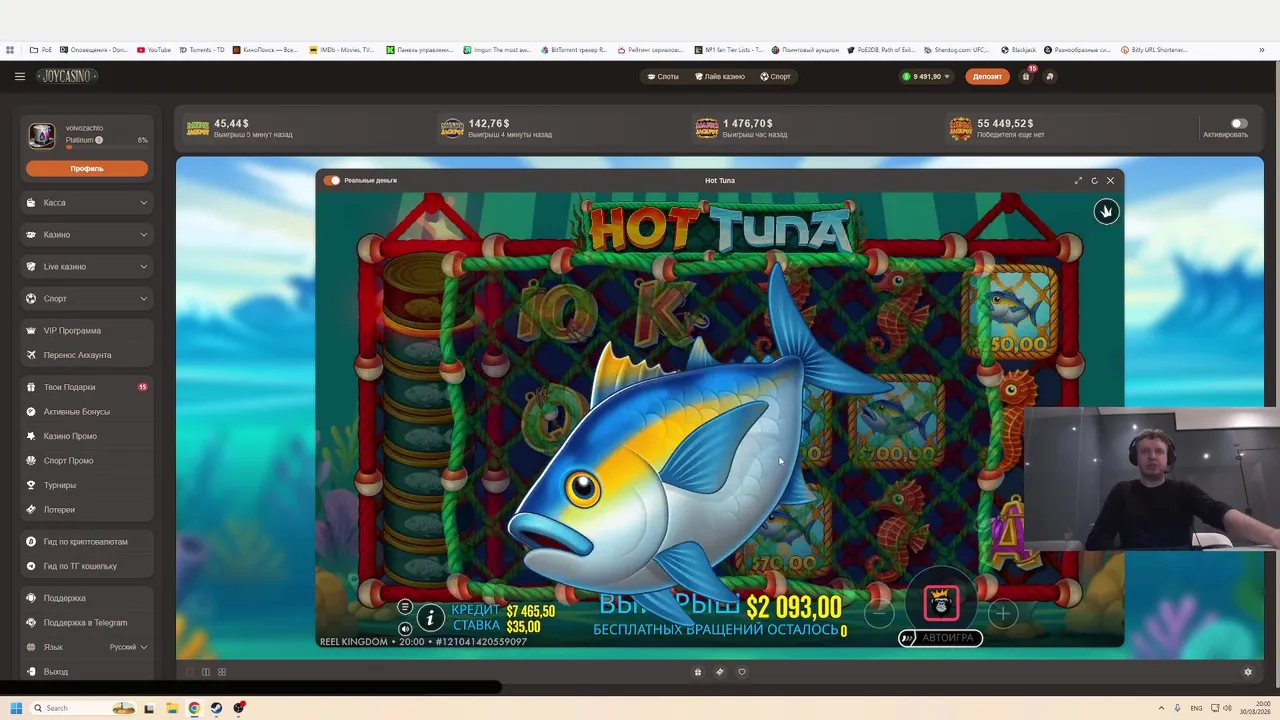Click the round arrow badge in game corner

[x=1106, y=211]
